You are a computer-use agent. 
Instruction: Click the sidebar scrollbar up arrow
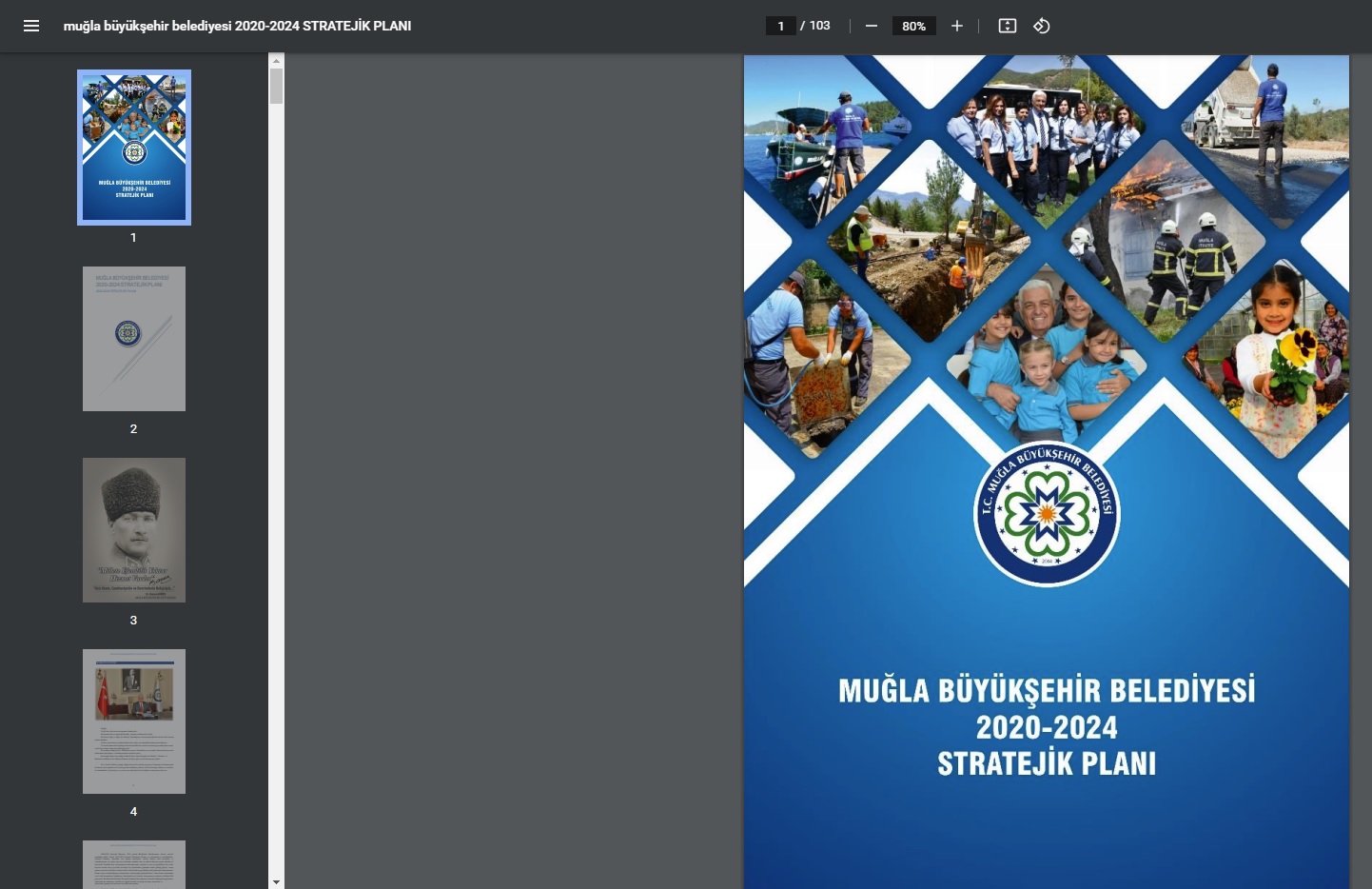click(276, 61)
